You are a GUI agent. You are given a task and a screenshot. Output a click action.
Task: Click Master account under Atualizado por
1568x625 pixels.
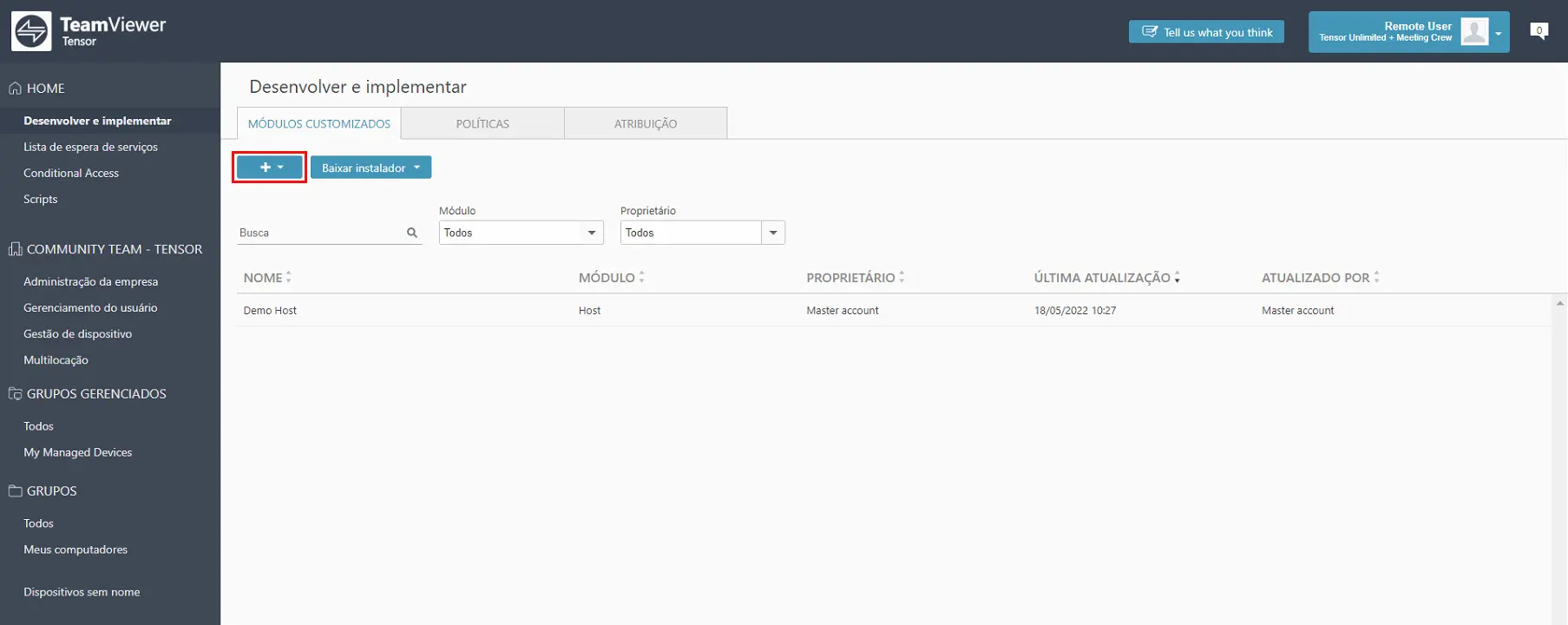[1297, 310]
